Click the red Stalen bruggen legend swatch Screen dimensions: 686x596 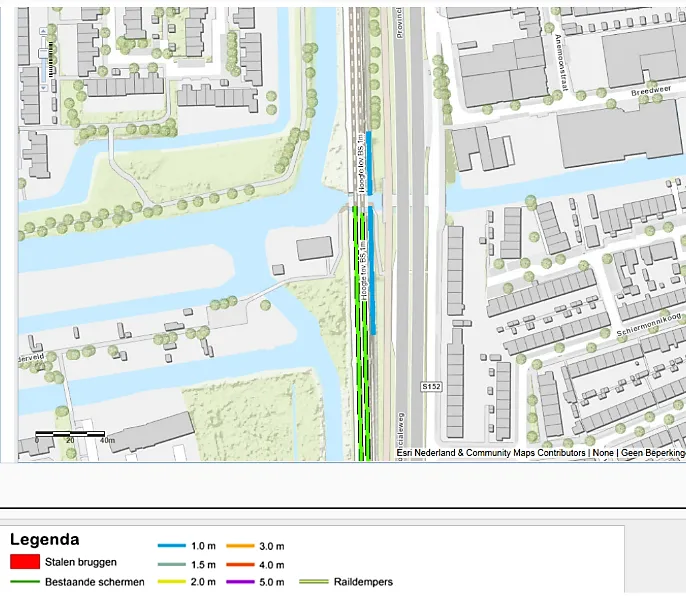tap(24, 562)
